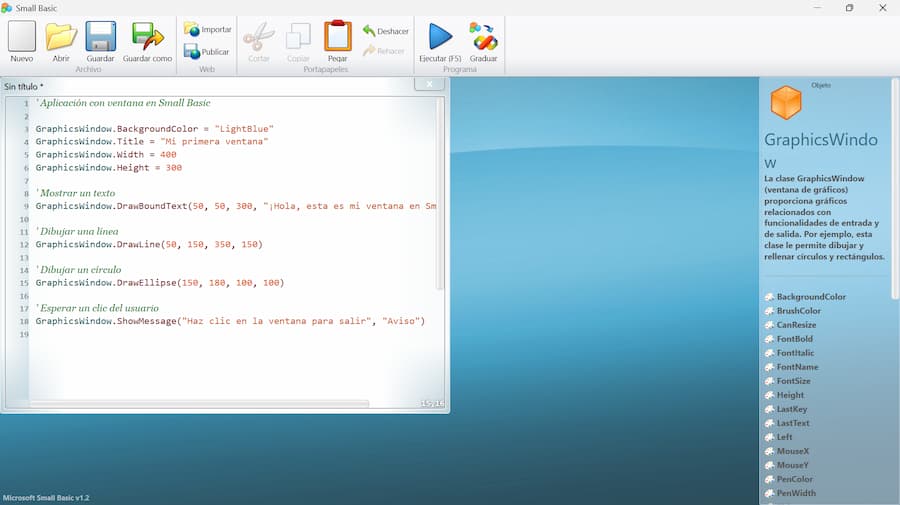Click the orange cube Objeto icon
Viewport: 900px width, 505px height.
786,102
